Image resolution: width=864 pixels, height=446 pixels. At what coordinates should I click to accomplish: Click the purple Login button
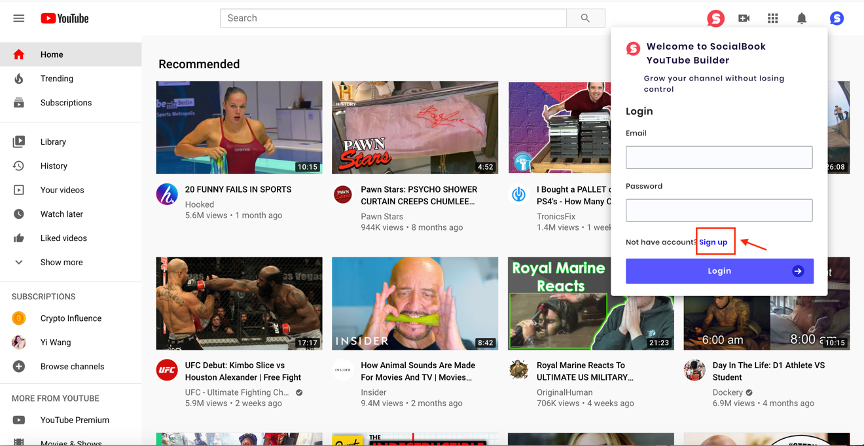[720, 271]
